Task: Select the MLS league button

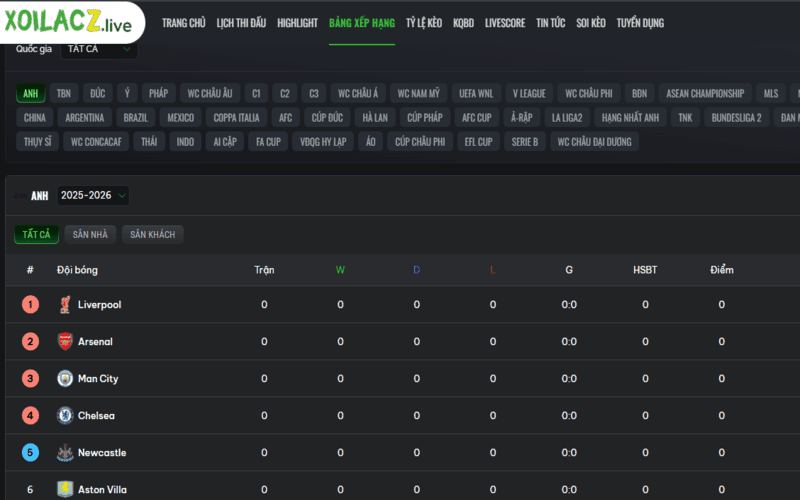Action: 771,93
